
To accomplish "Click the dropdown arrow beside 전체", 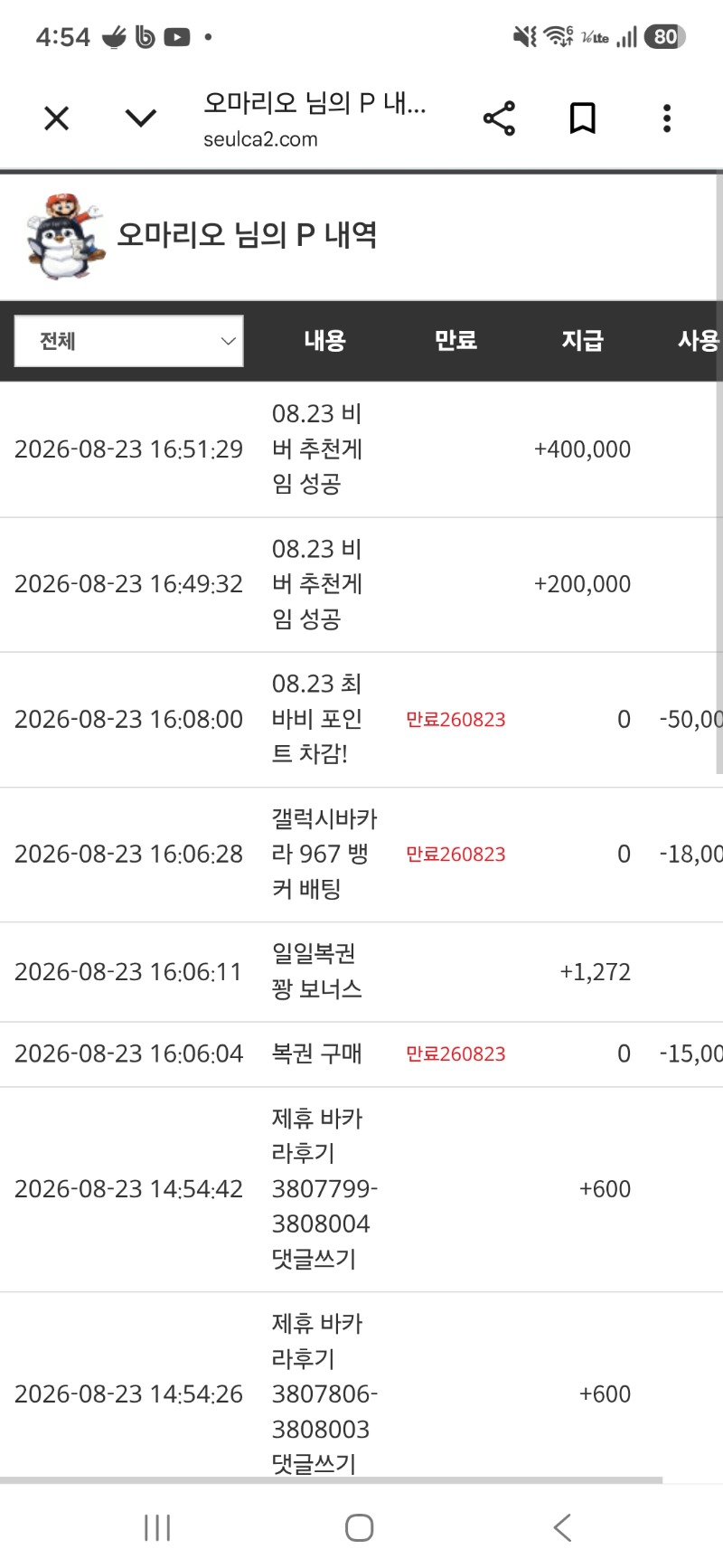I will tap(228, 341).
